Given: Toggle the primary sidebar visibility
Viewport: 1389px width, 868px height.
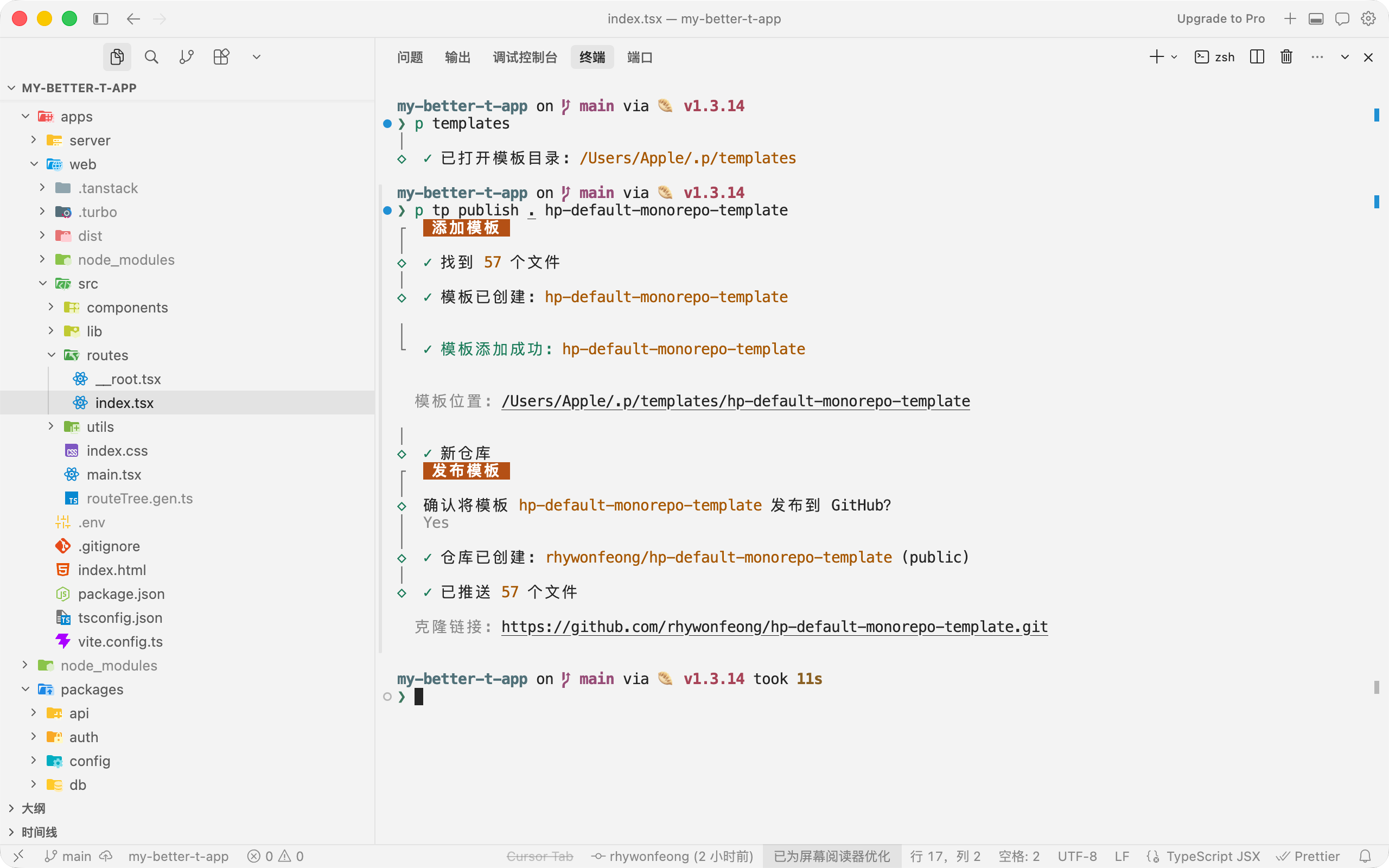Looking at the screenshot, I should point(101,19).
